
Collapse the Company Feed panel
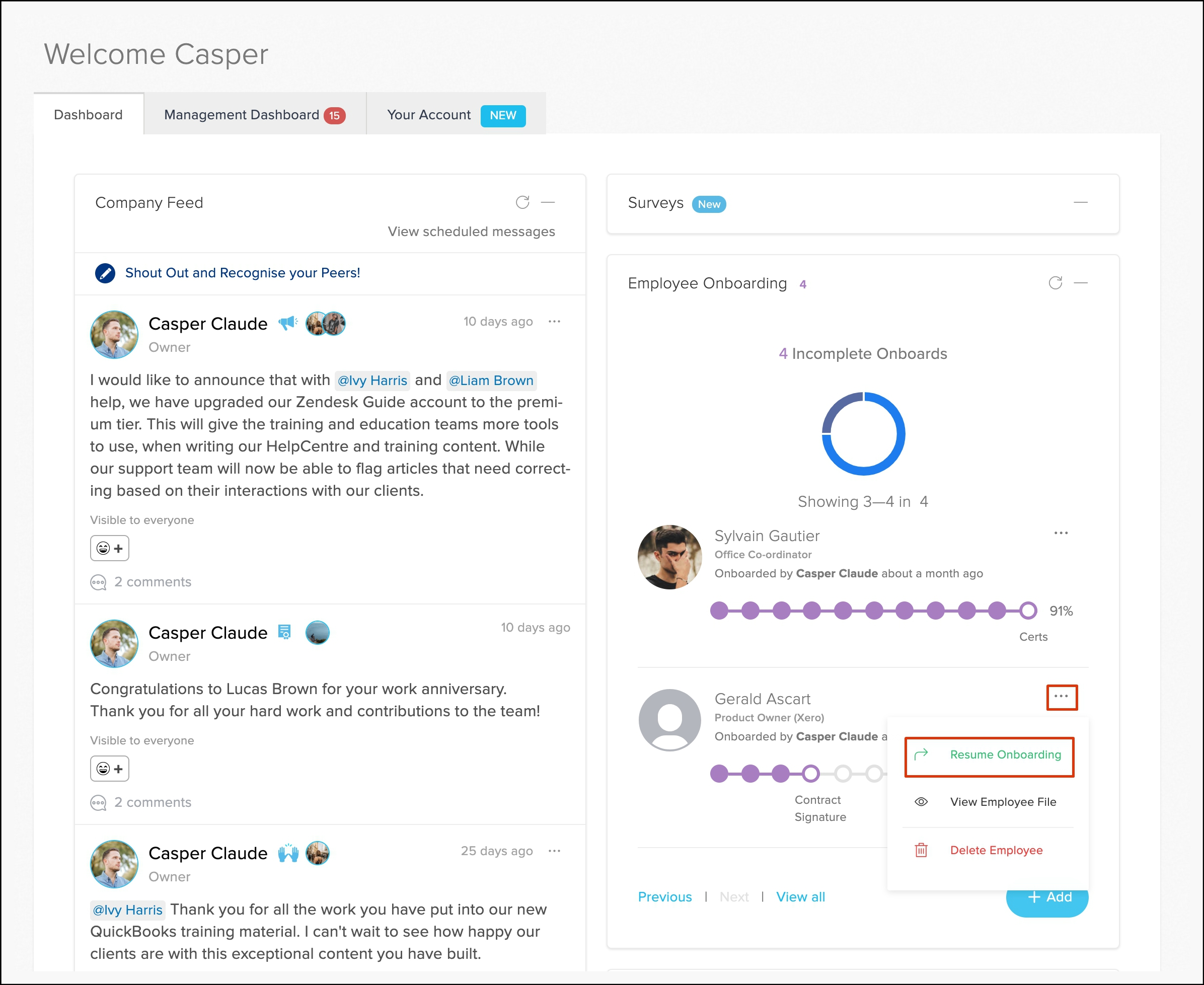click(x=548, y=202)
